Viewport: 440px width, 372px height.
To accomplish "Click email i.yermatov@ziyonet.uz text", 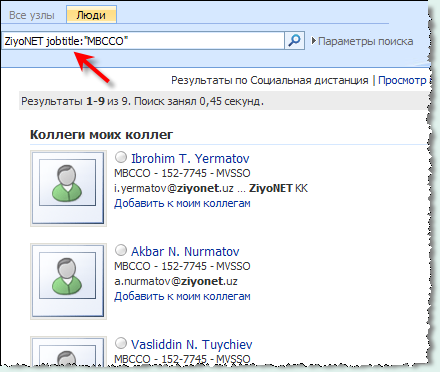I will click(174, 188).
